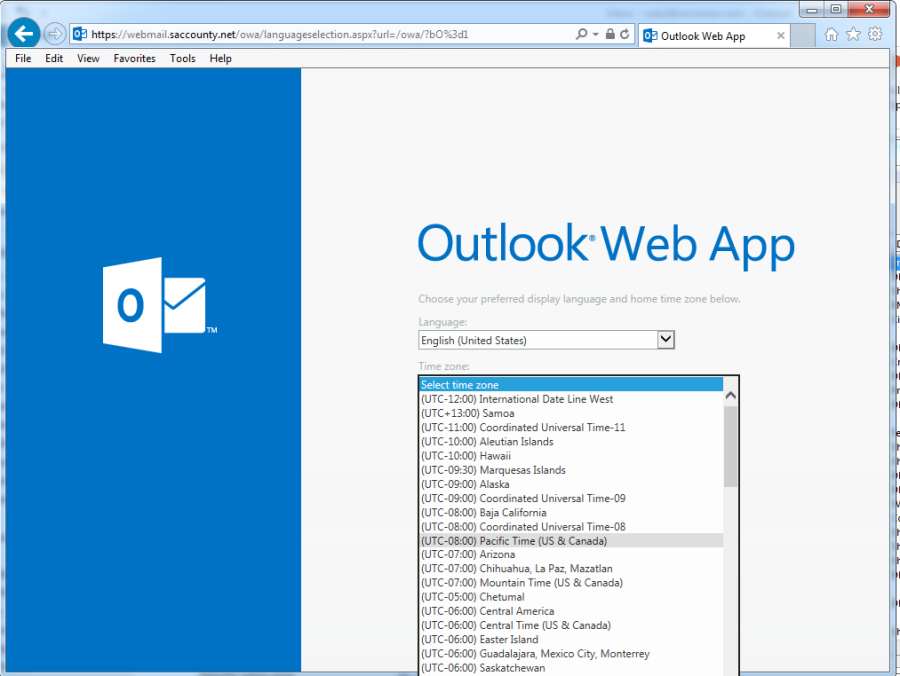Choose Coordinated Universal Time-11 option
The height and width of the screenshot is (676, 900).
tap(571, 428)
